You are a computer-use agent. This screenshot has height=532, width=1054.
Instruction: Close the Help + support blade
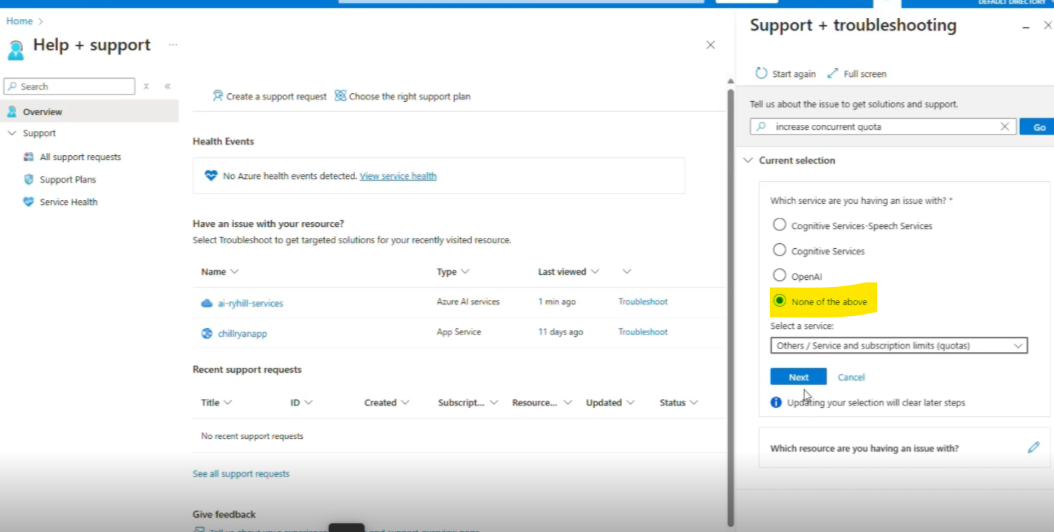click(711, 45)
